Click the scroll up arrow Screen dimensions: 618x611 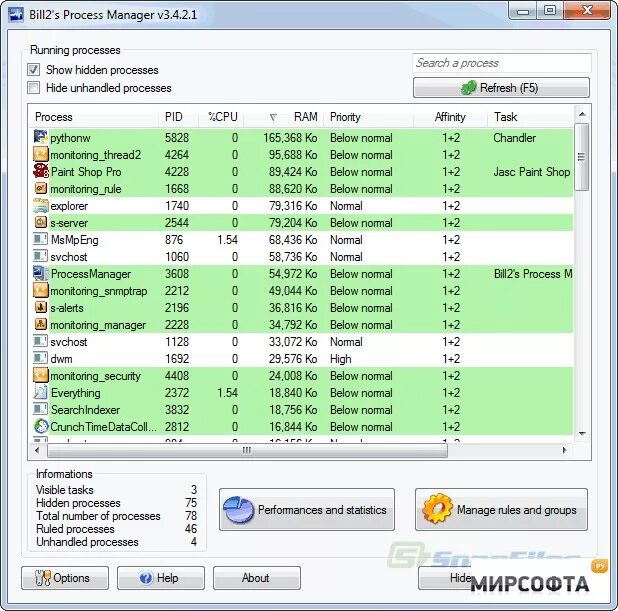coord(582,115)
